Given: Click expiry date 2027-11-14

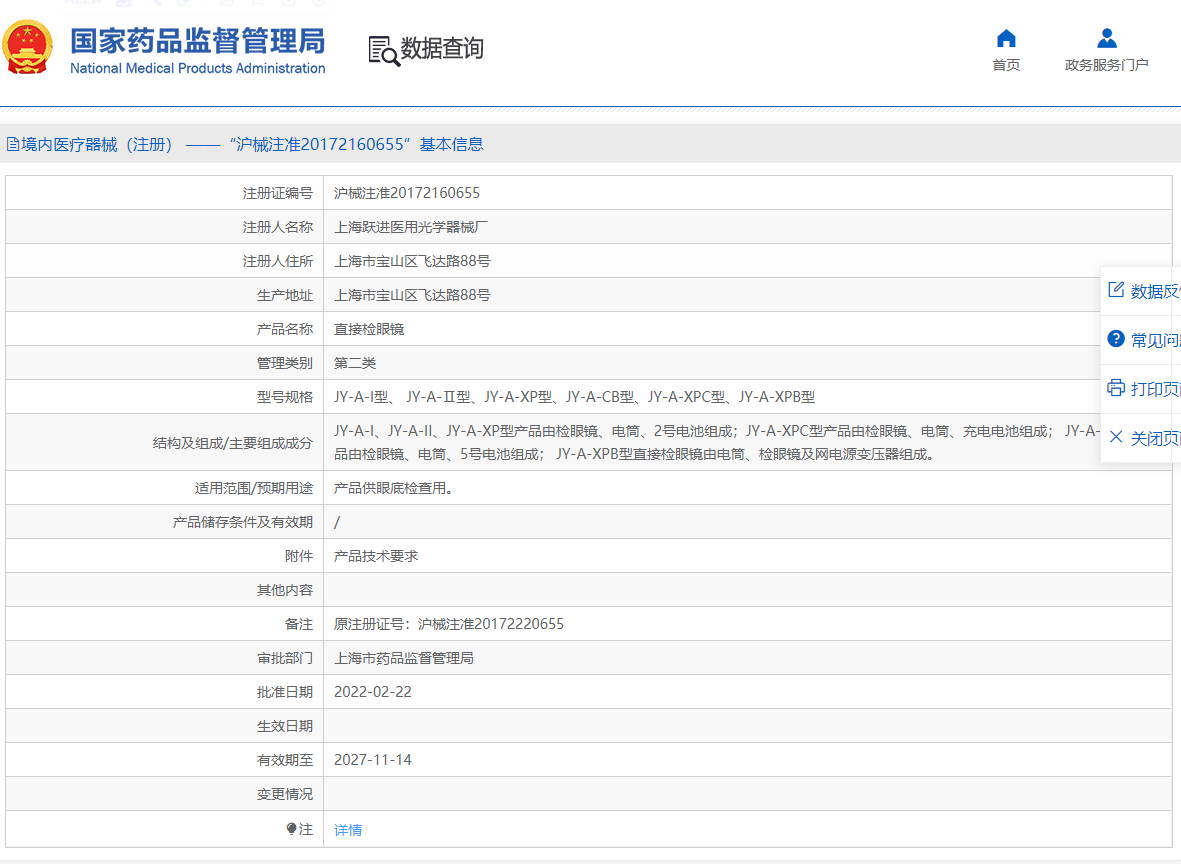Looking at the screenshot, I should tap(373, 759).
